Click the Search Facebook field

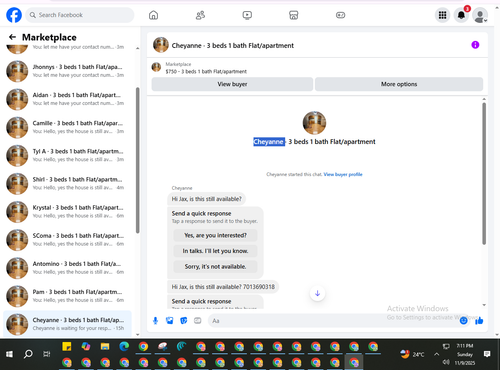80,15
